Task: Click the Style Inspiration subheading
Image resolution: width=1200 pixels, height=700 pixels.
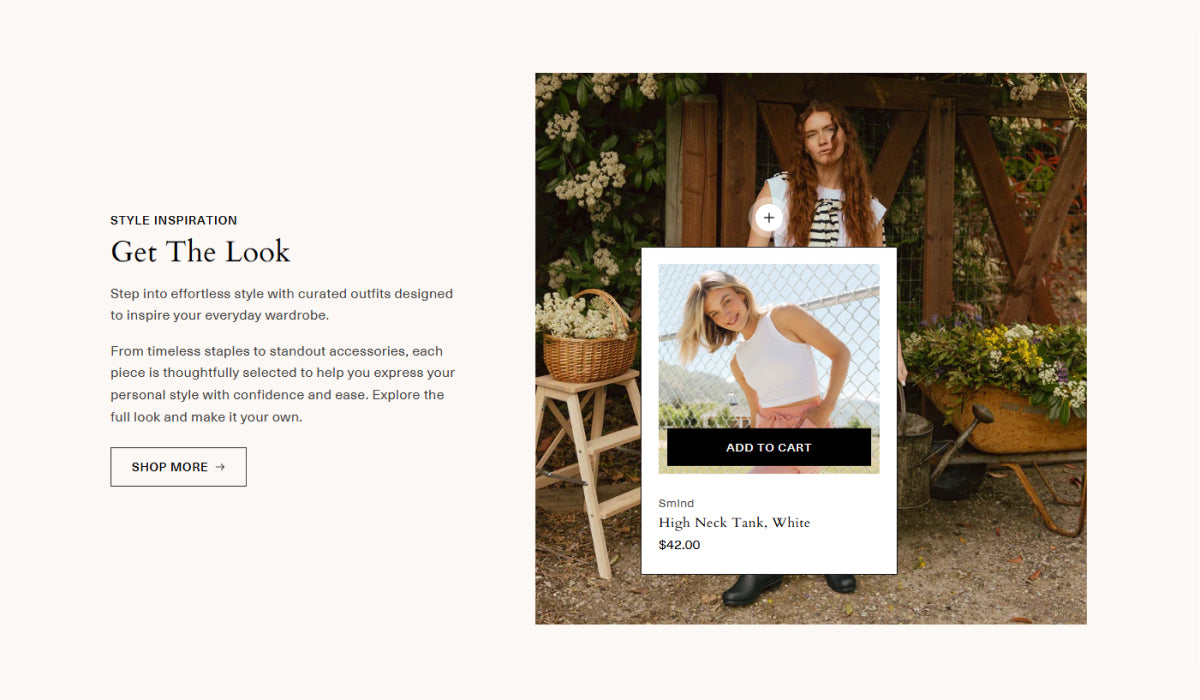Action: (174, 220)
